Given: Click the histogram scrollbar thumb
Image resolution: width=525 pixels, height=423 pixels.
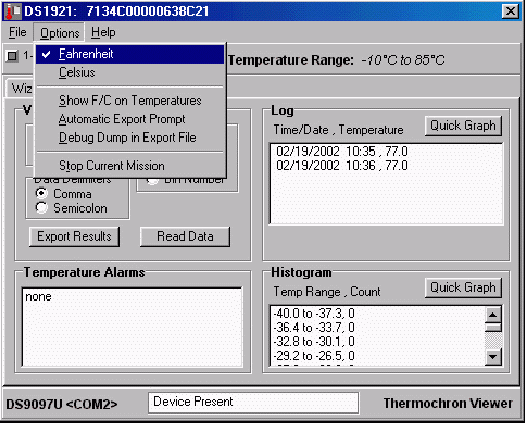Looking at the screenshot, I should (x=493, y=327).
